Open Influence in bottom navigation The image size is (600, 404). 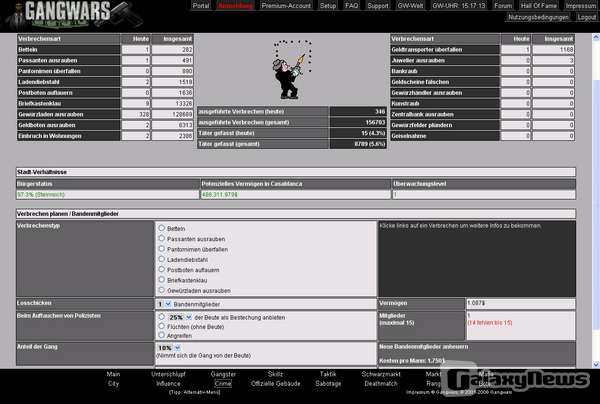[x=168, y=383]
